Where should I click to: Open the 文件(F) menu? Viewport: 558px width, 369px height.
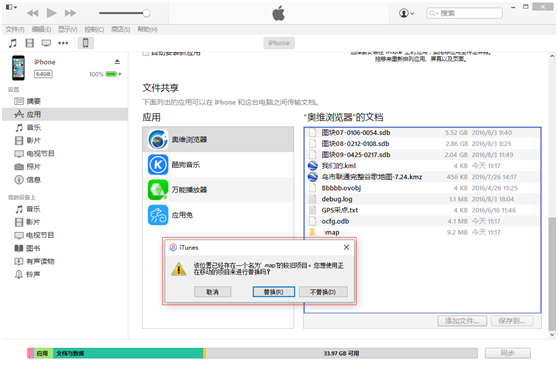pyautogui.click(x=15, y=30)
